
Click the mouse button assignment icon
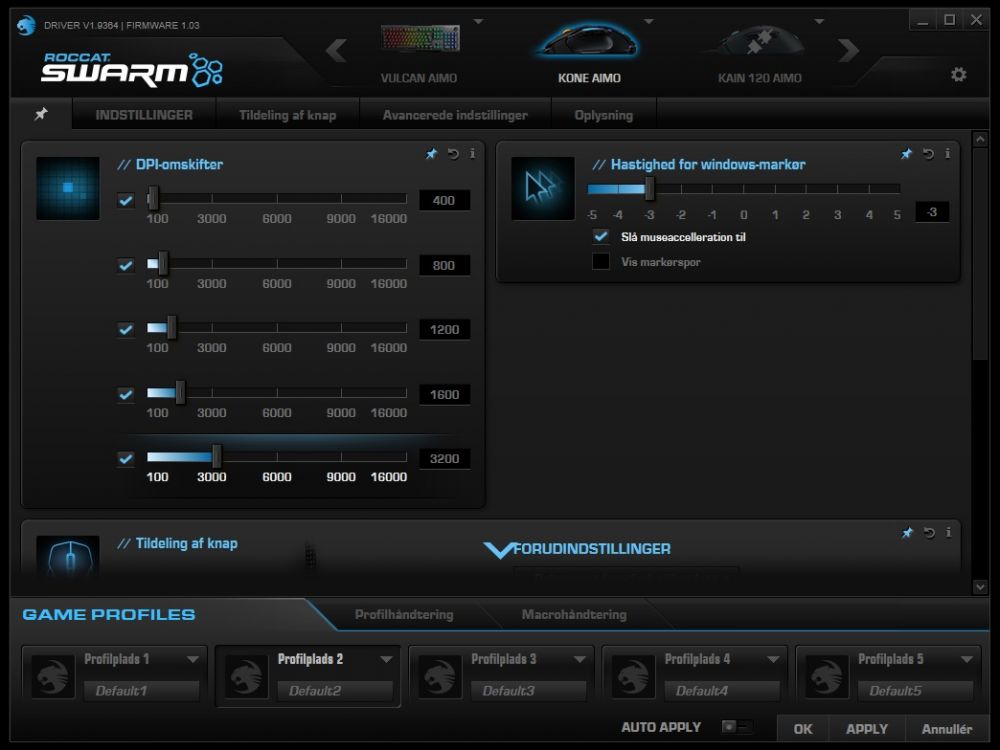coord(68,556)
